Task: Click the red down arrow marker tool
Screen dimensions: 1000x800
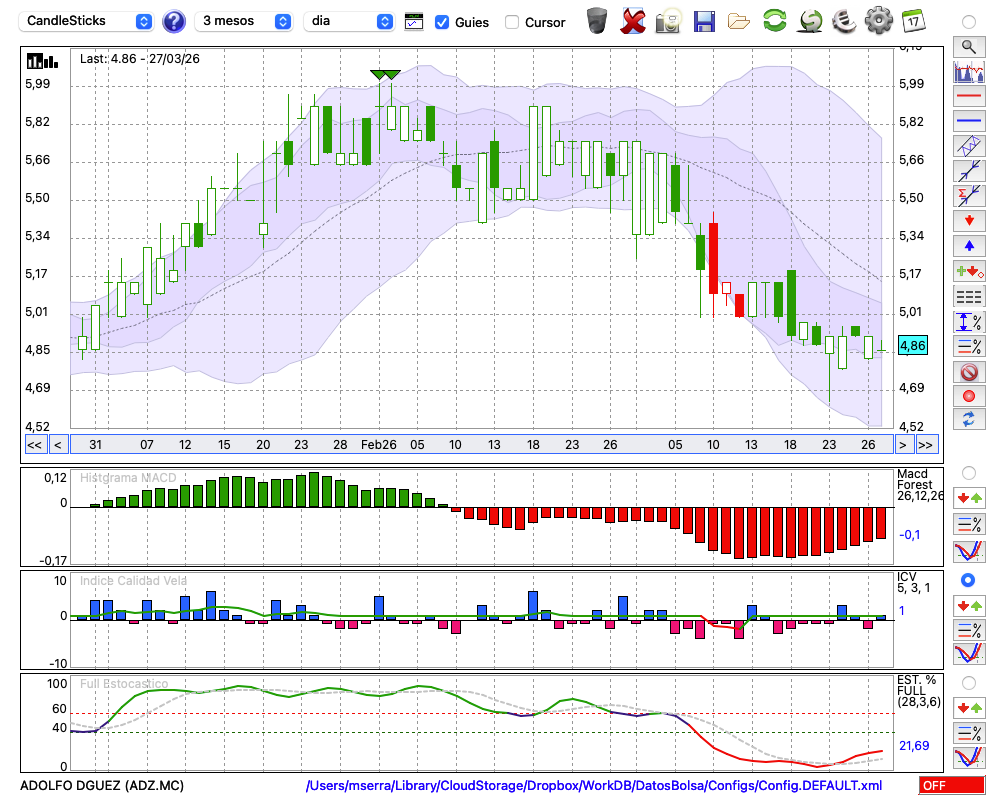Action: point(969,221)
